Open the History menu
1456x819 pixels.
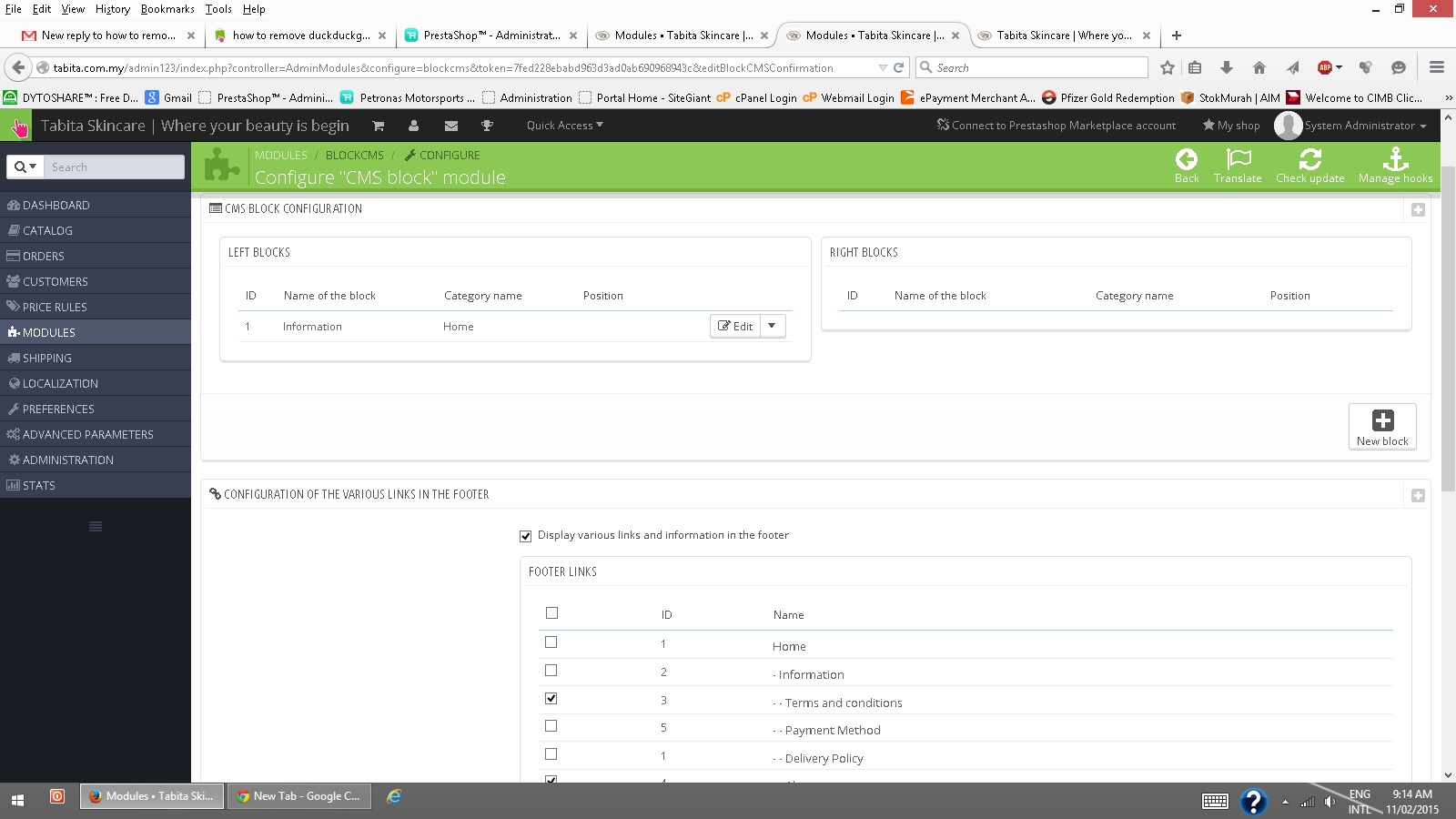coord(113,9)
